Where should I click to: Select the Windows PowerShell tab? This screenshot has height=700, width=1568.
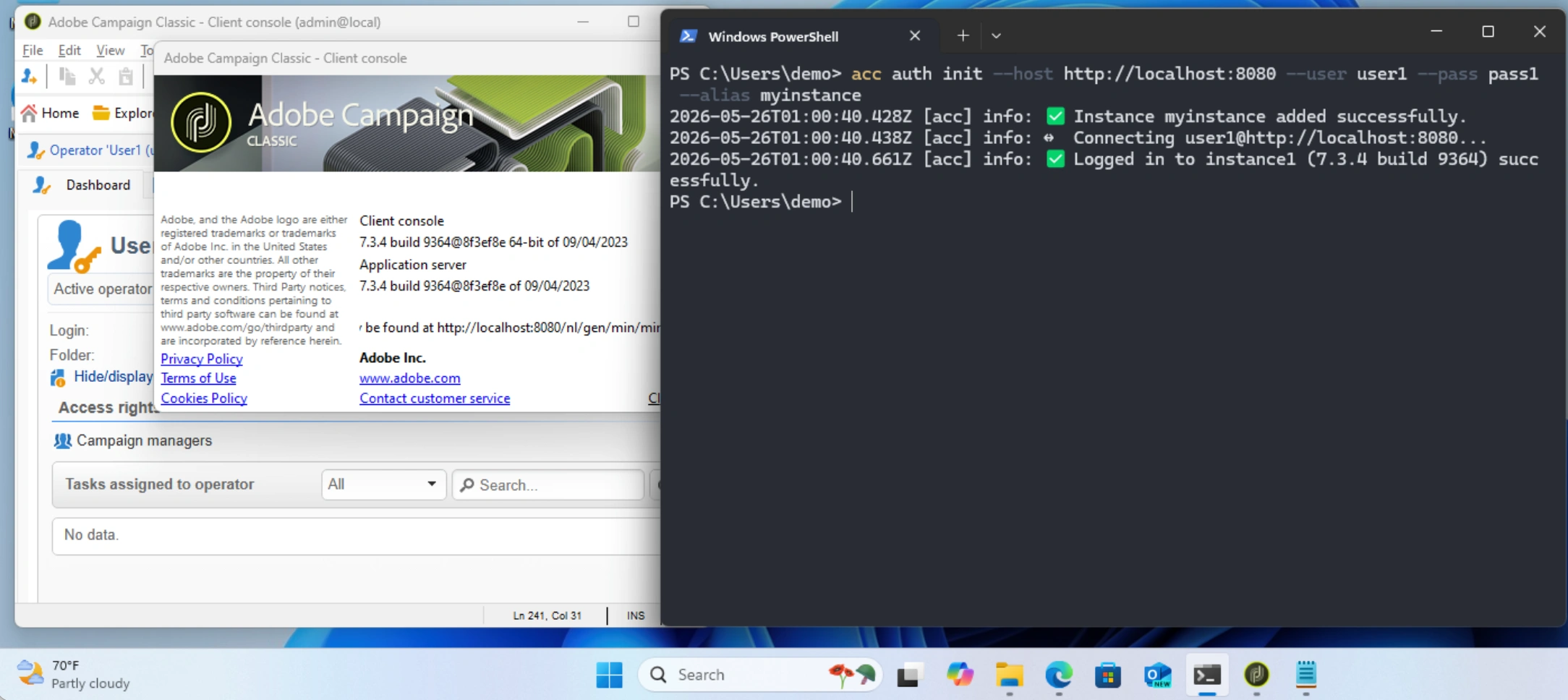[x=803, y=36]
